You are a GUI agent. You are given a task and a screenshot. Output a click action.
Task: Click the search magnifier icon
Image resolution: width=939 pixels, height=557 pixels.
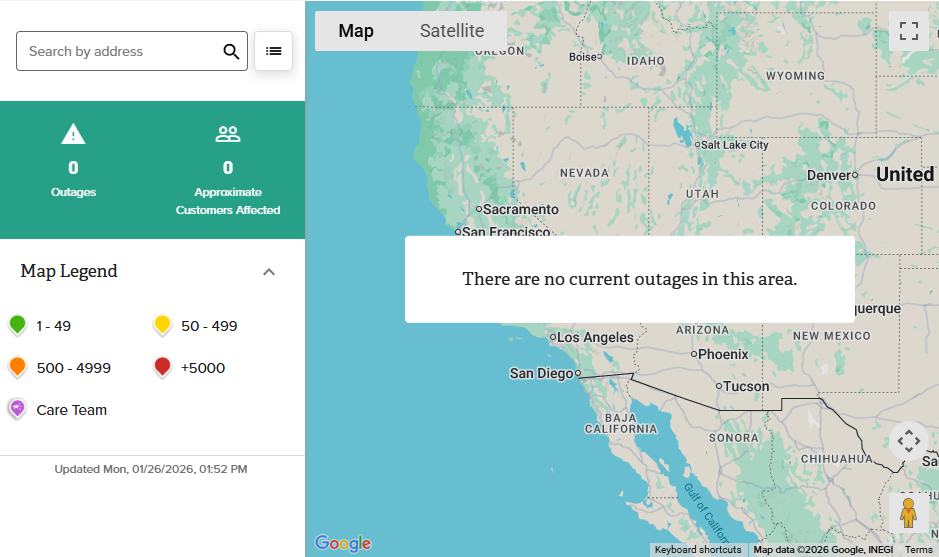pyautogui.click(x=231, y=52)
